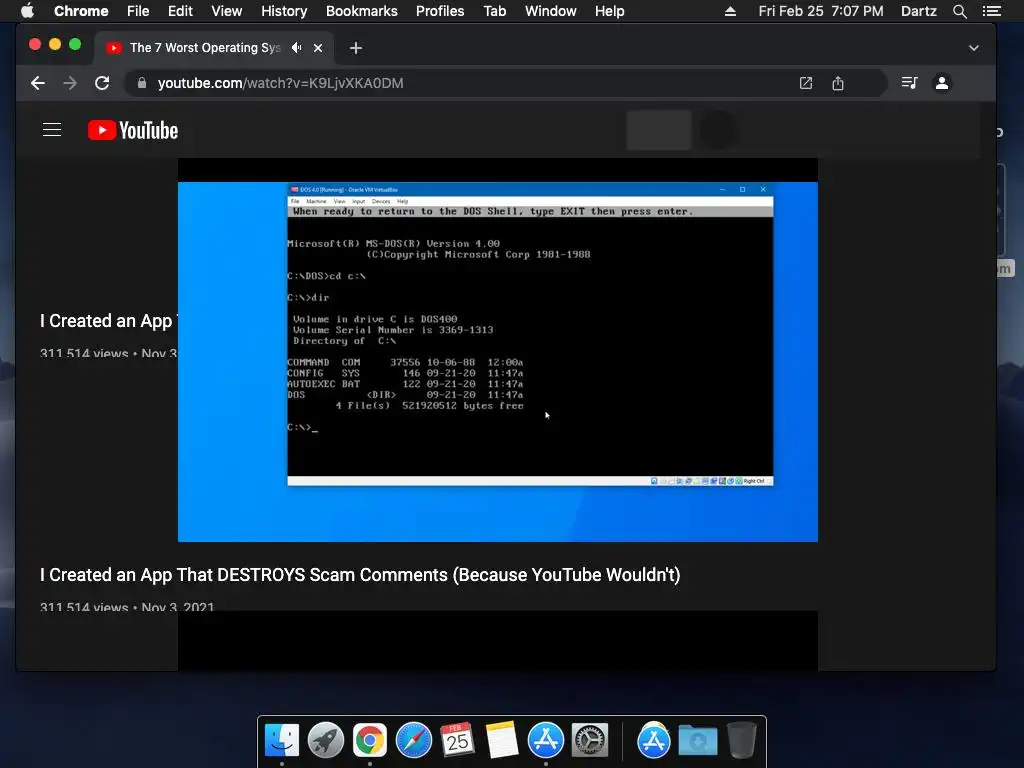Expand the tab search chevron

[x=974, y=48]
